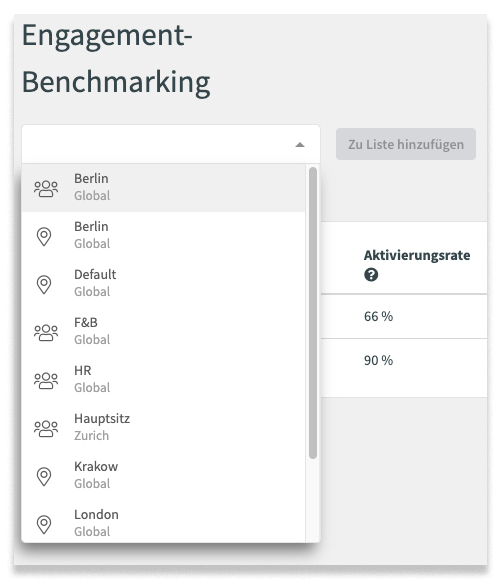501x579 pixels.
Task: Select London Global from the dropdown
Action: [x=163, y=523]
